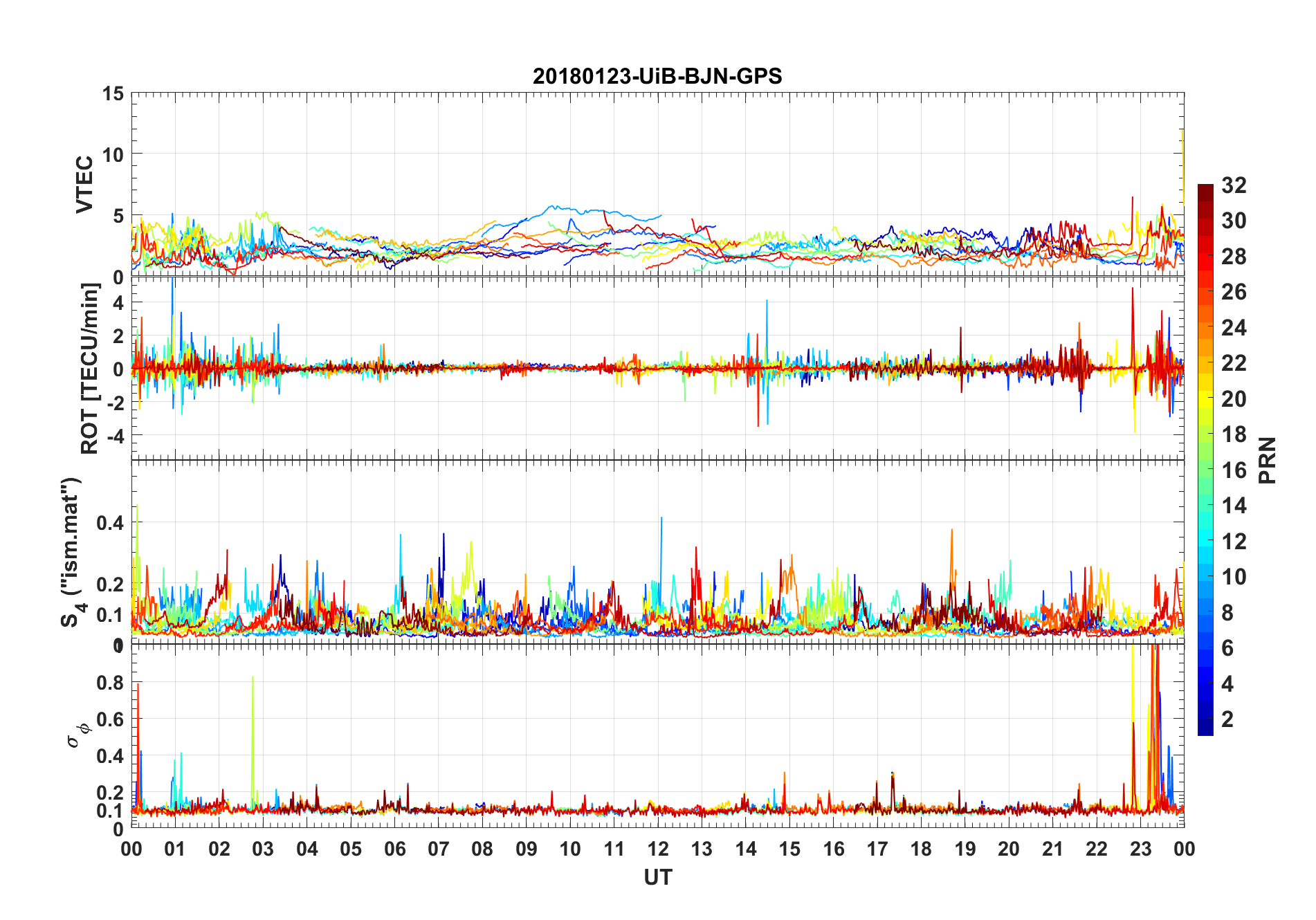Select x-axis hour tick label 15
The image size is (1316, 920).
[789, 849]
